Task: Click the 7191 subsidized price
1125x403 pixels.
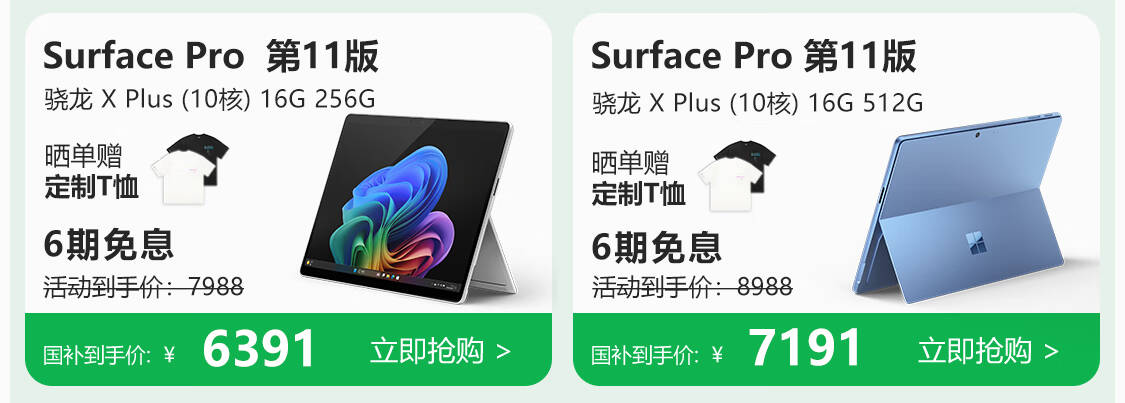Action: click(805, 349)
